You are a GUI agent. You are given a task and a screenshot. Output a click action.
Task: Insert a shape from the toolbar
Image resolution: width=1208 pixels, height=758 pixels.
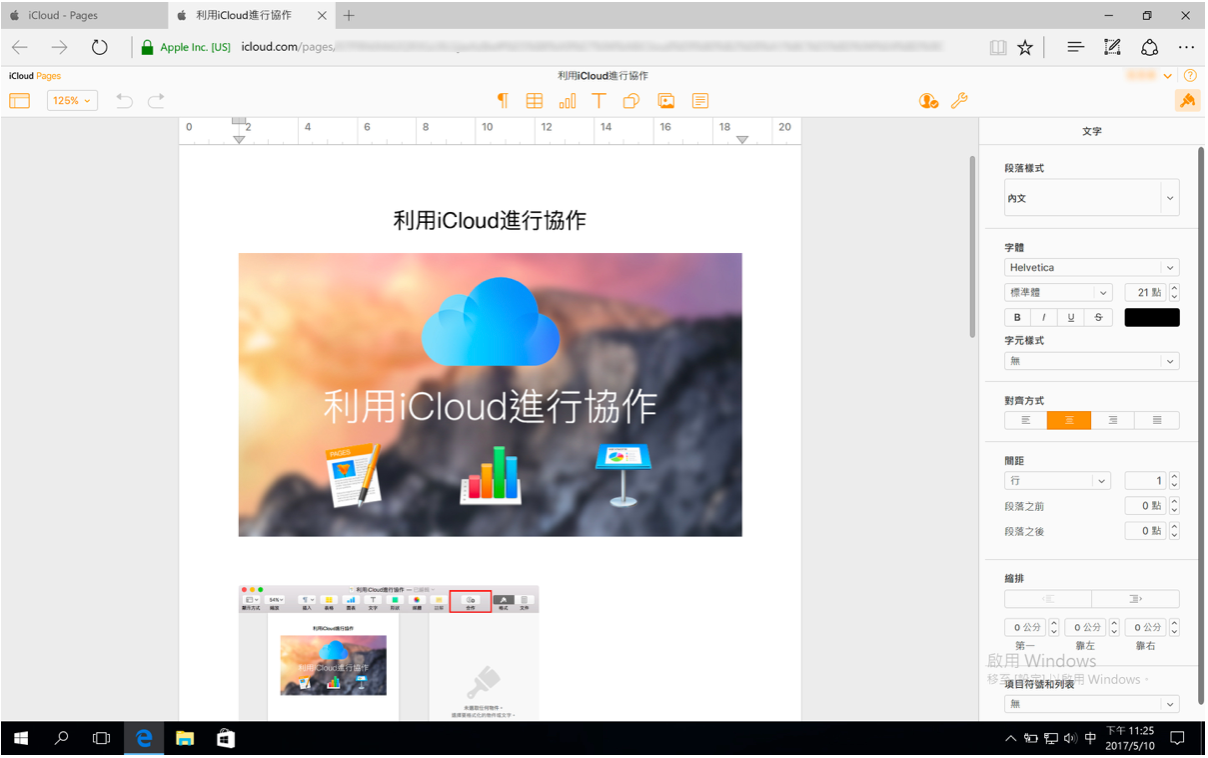tap(631, 101)
